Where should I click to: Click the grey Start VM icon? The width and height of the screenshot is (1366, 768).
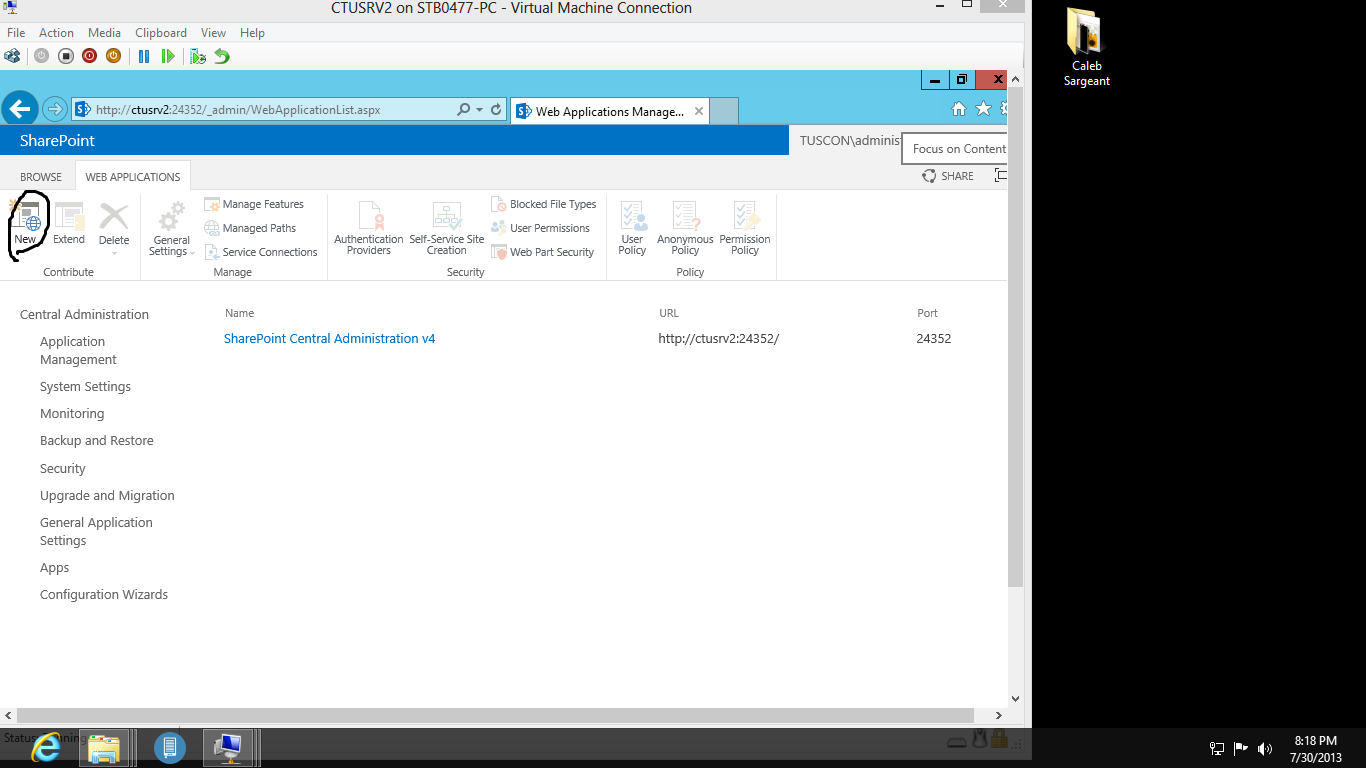click(41, 56)
